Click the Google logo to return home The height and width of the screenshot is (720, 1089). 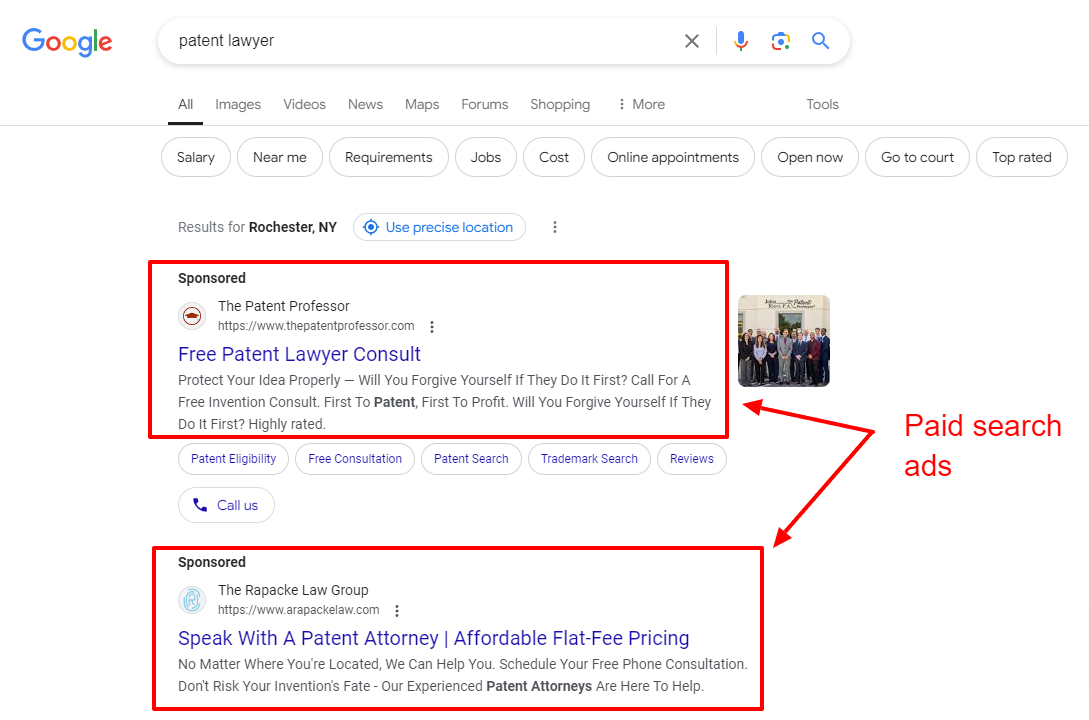(x=66, y=42)
